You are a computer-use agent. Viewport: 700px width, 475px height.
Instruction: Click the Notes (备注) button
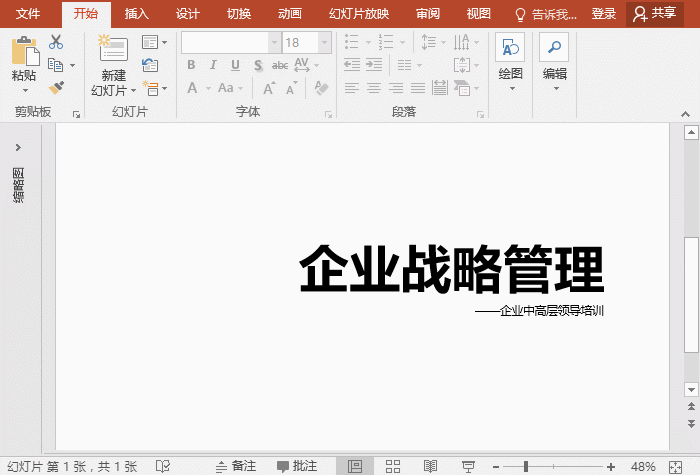click(236, 466)
